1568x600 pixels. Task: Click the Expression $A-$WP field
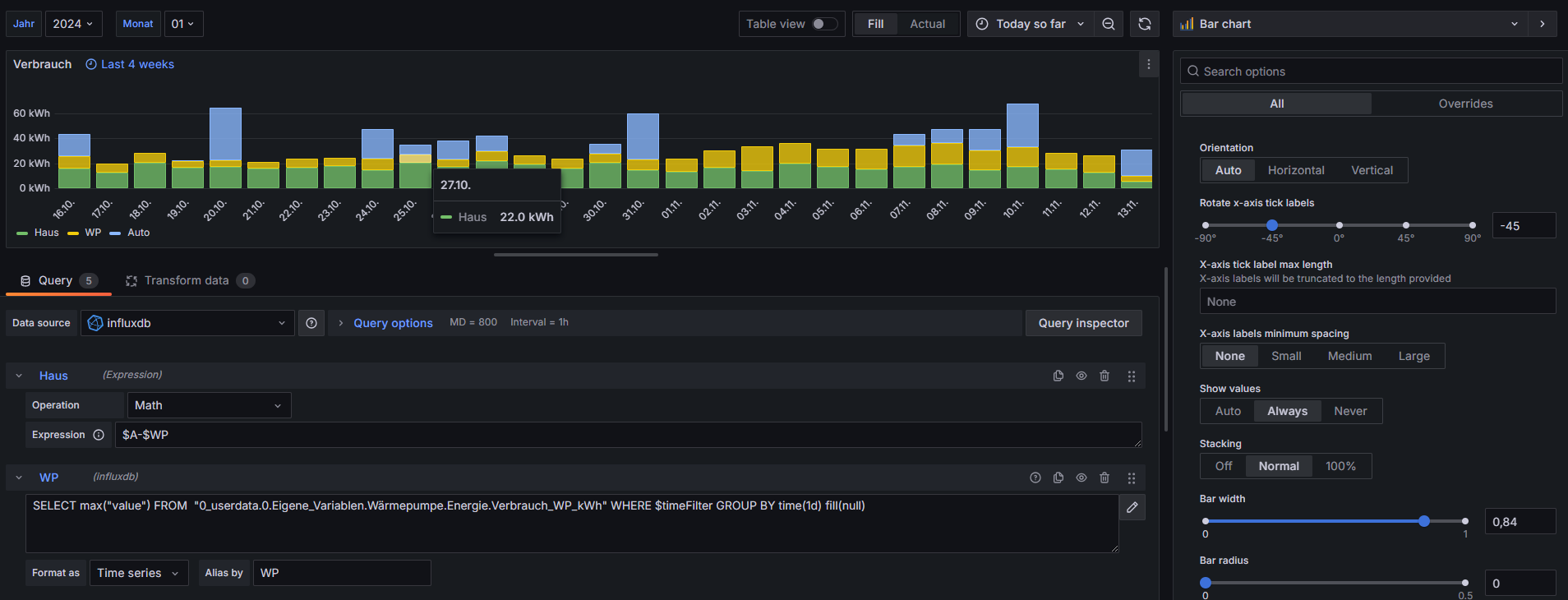[x=629, y=435]
